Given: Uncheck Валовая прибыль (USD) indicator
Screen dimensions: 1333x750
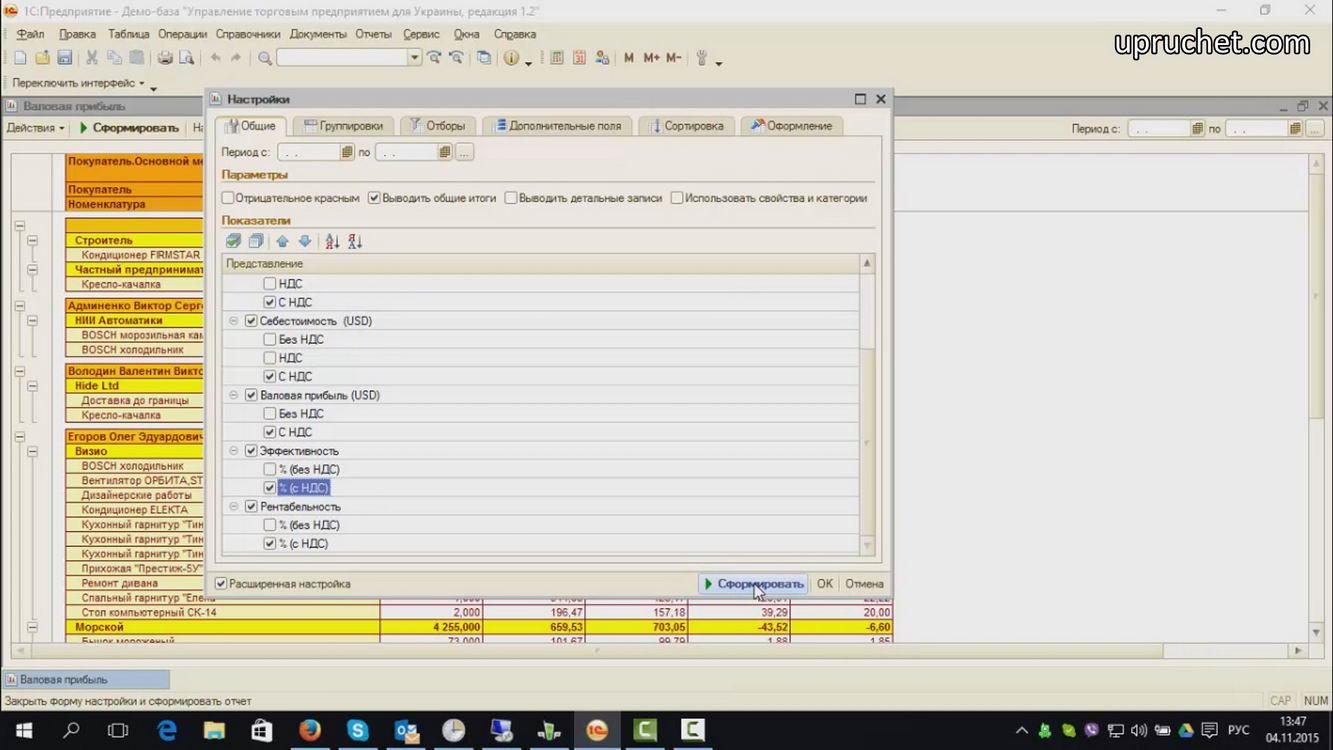Looking at the screenshot, I should coord(251,395).
